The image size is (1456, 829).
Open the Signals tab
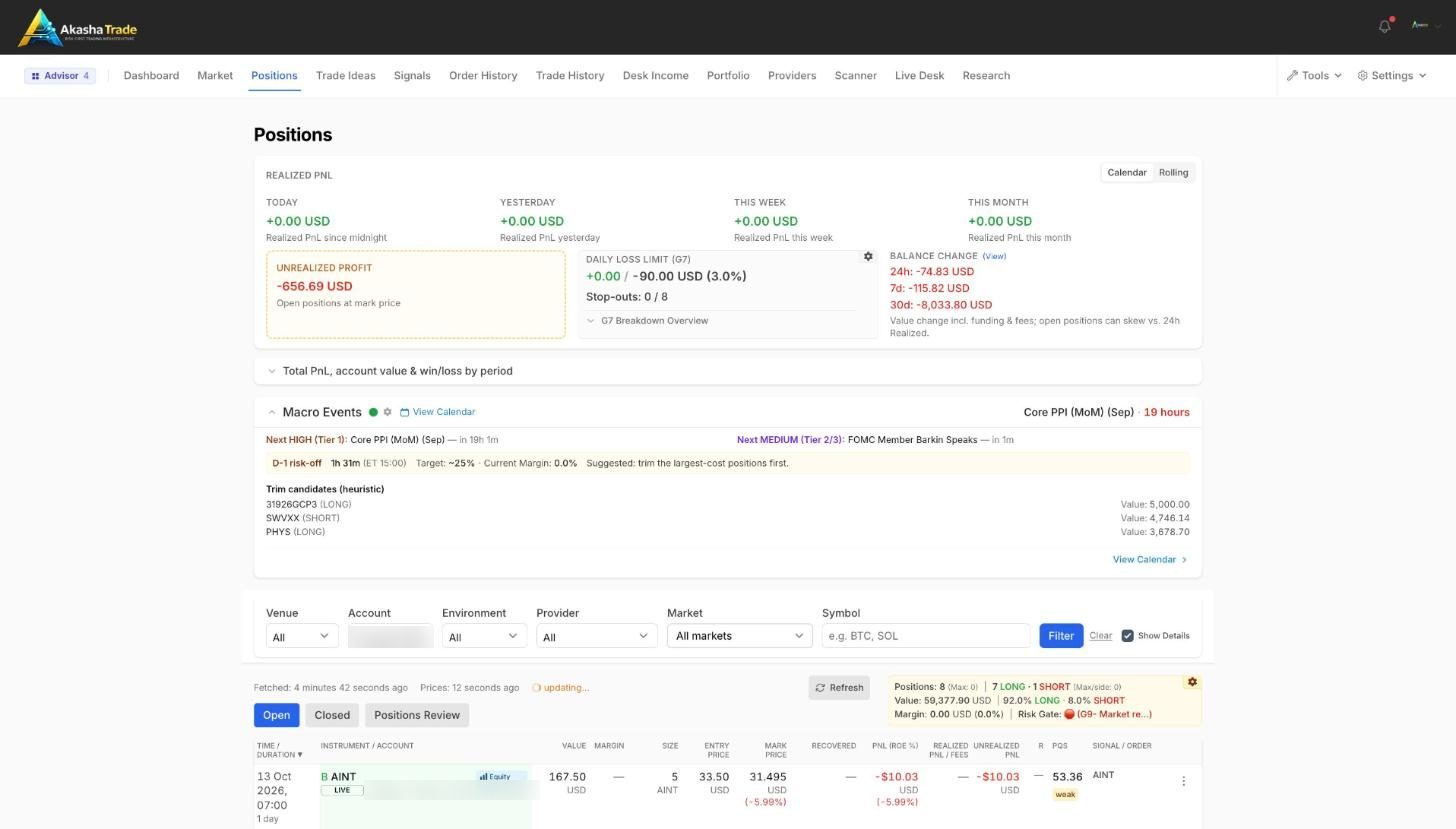point(412,76)
